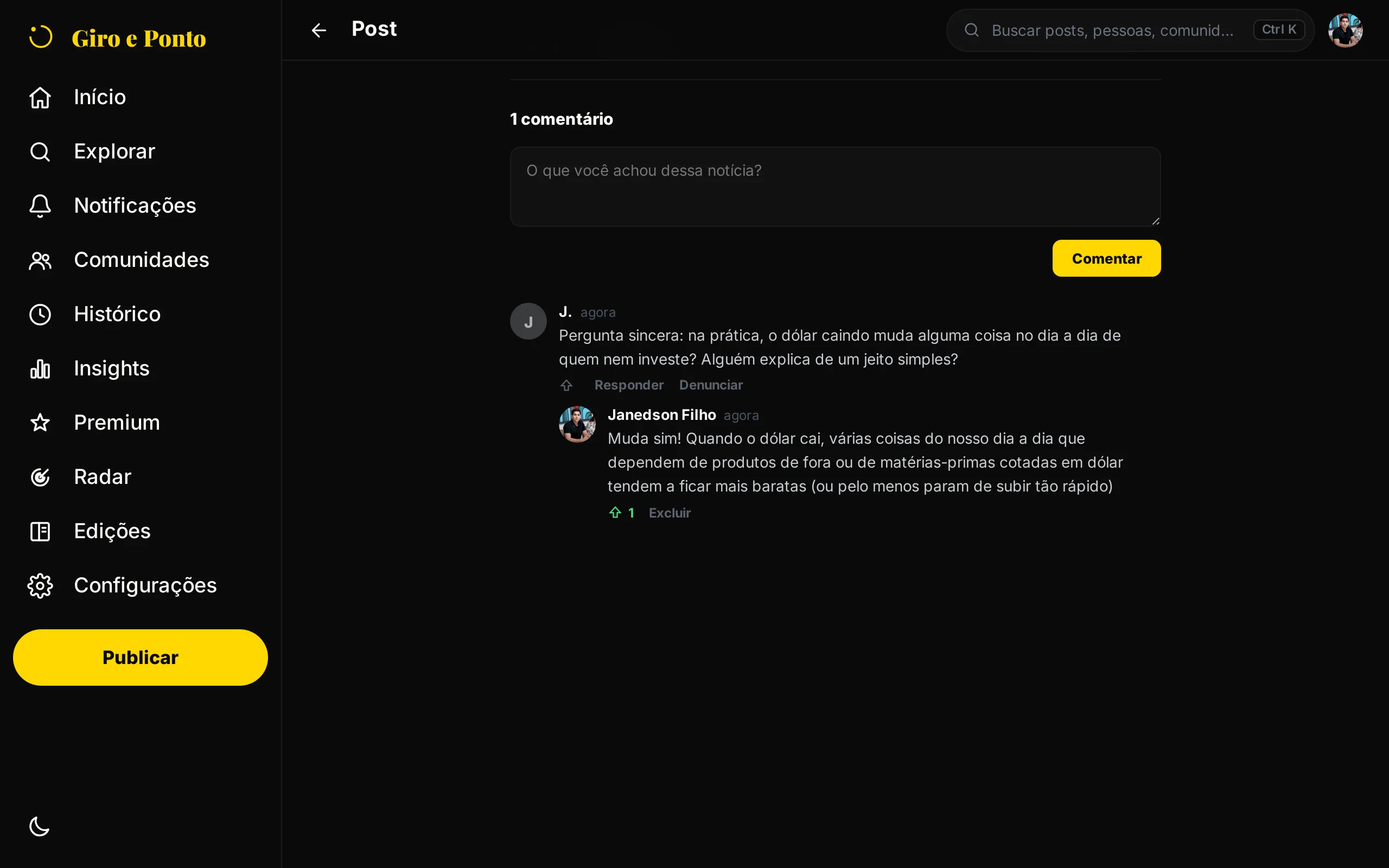Select the Premium star icon
The height and width of the screenshot is (868, 1389).
coord(40,423)
